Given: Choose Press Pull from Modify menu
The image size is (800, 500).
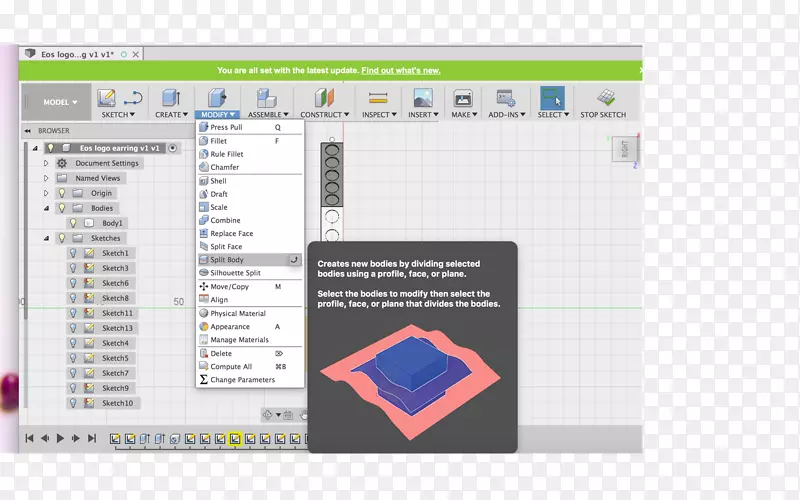Looking at the screenshot, I should click(x=250, y=127).
